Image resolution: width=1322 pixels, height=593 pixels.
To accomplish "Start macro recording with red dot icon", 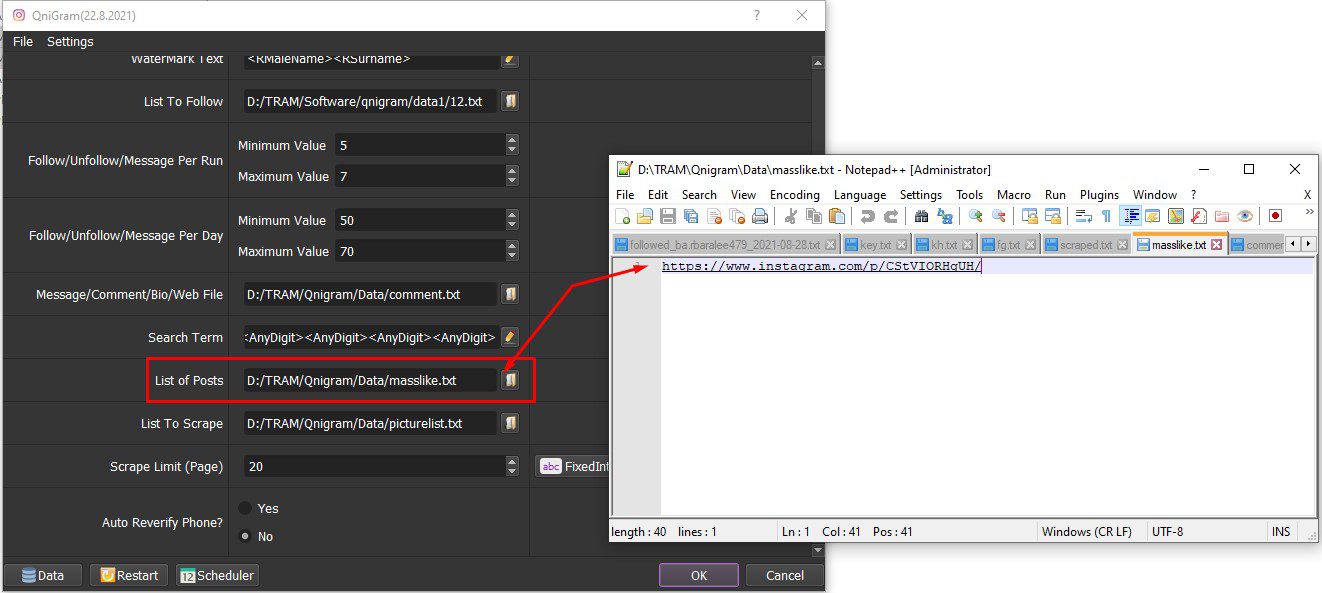I will tap(1275, 216).
